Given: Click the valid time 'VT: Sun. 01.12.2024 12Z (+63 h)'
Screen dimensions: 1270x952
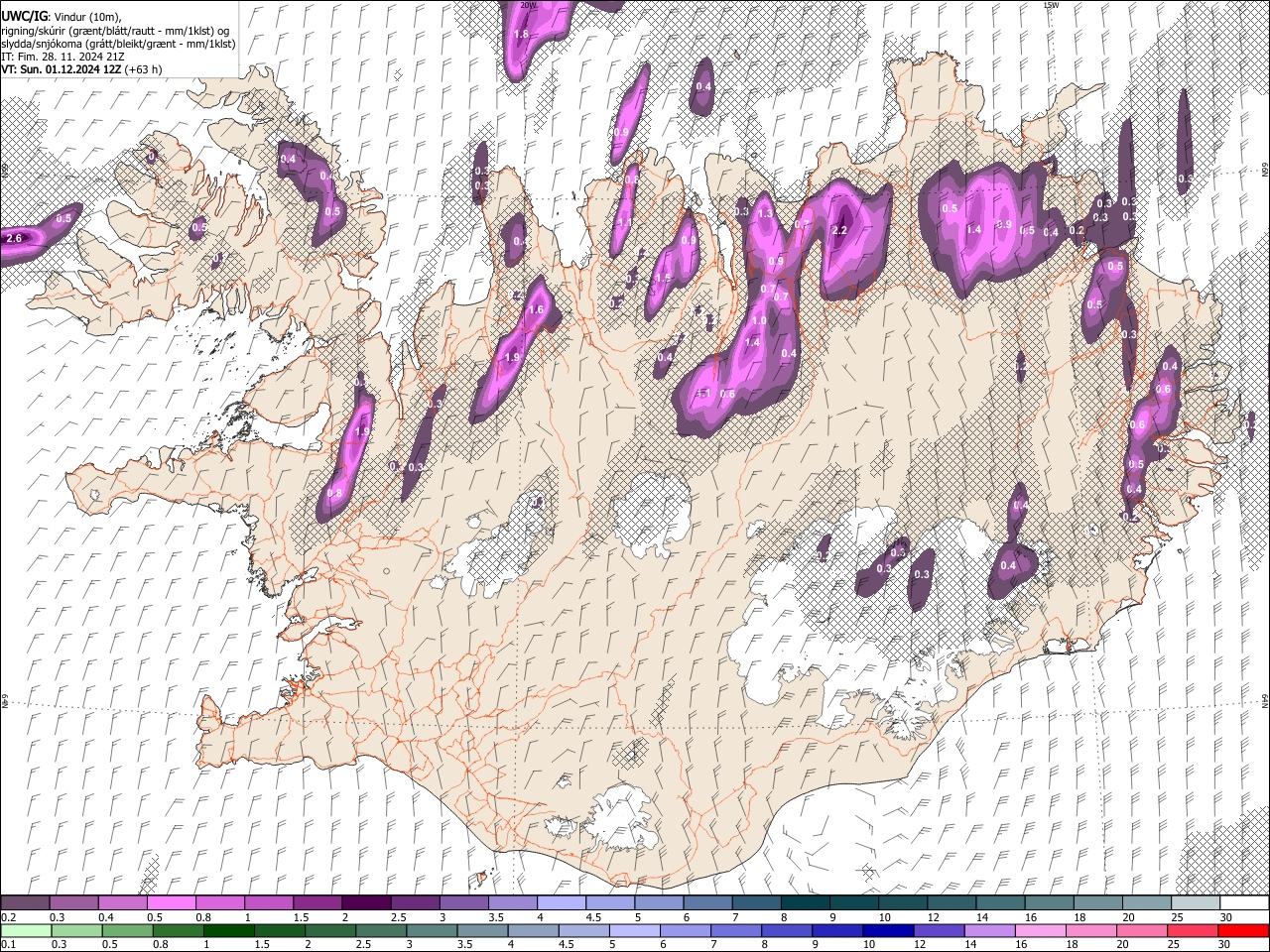Looking at the screenshot, I should point(81,69).
